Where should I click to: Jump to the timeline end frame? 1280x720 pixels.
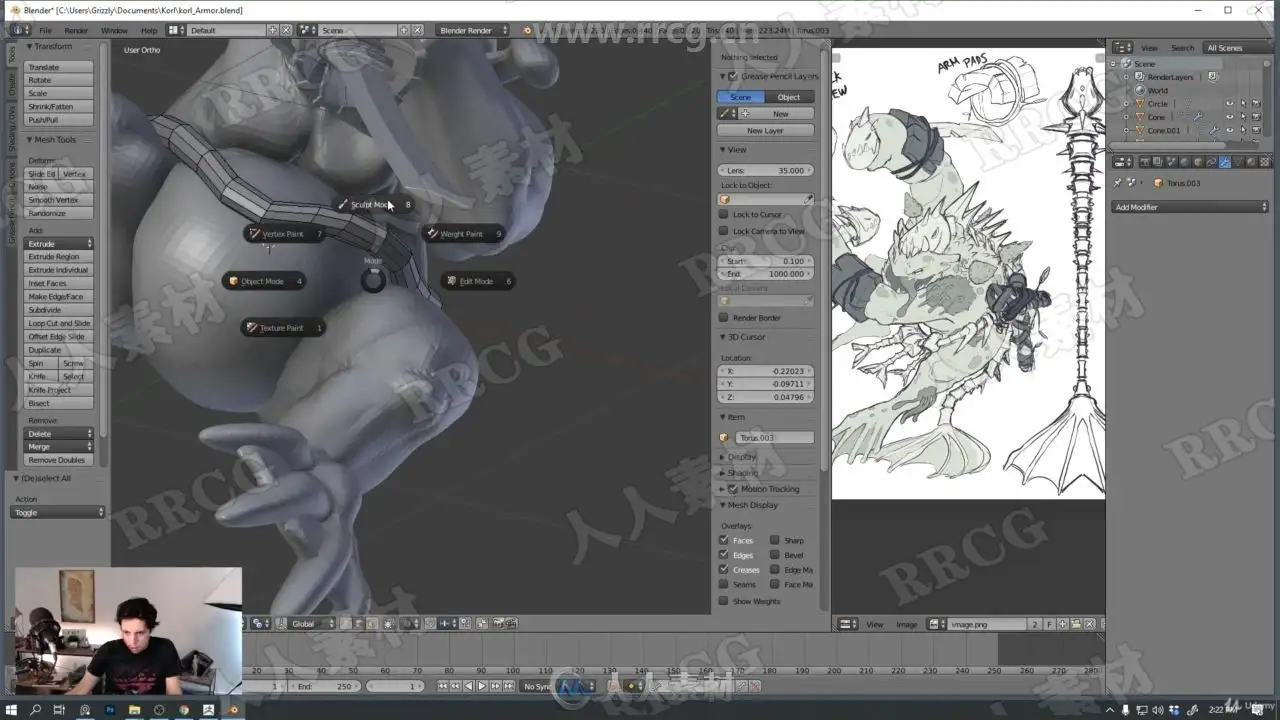[x=508, y=686]
